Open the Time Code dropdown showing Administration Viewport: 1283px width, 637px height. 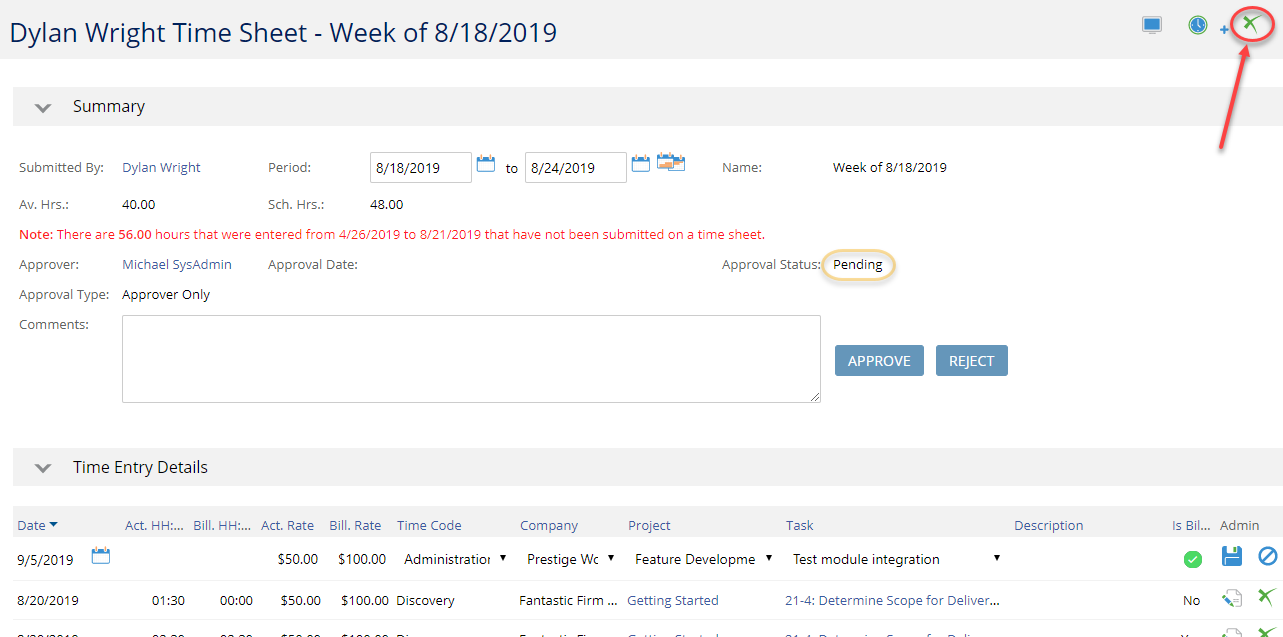(x=454, y=559)
